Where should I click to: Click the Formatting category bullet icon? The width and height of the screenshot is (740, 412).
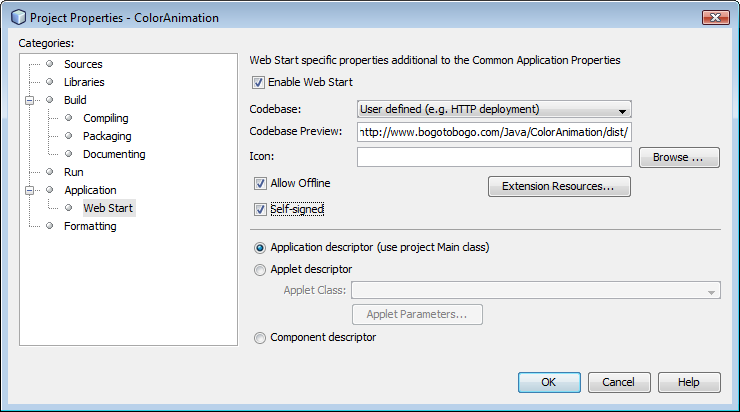click(50, 226)
